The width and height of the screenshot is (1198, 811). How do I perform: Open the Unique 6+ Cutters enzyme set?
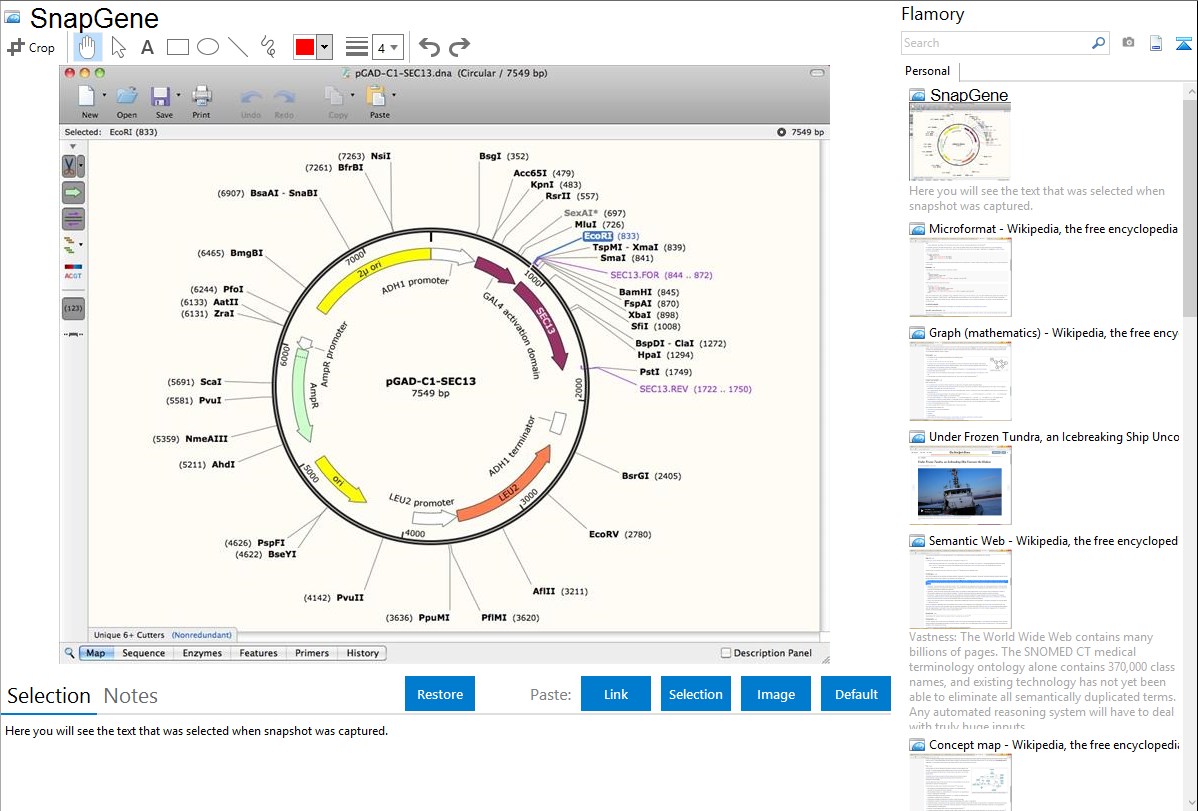click(162, 635)
